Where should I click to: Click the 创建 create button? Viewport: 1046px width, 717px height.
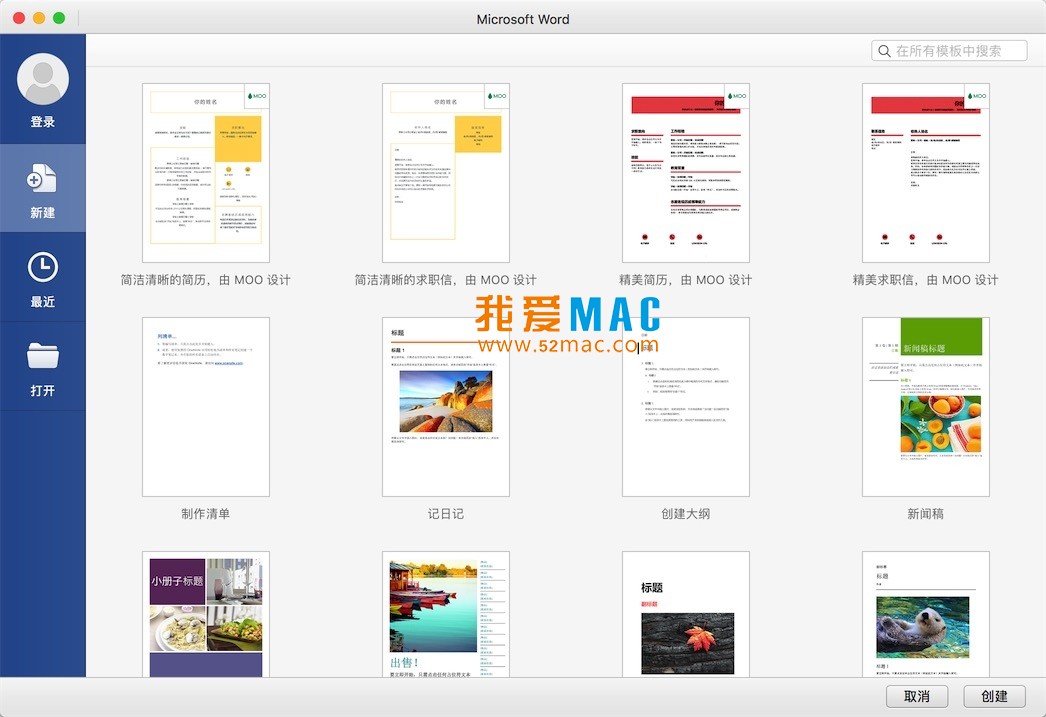pos(994,696)
